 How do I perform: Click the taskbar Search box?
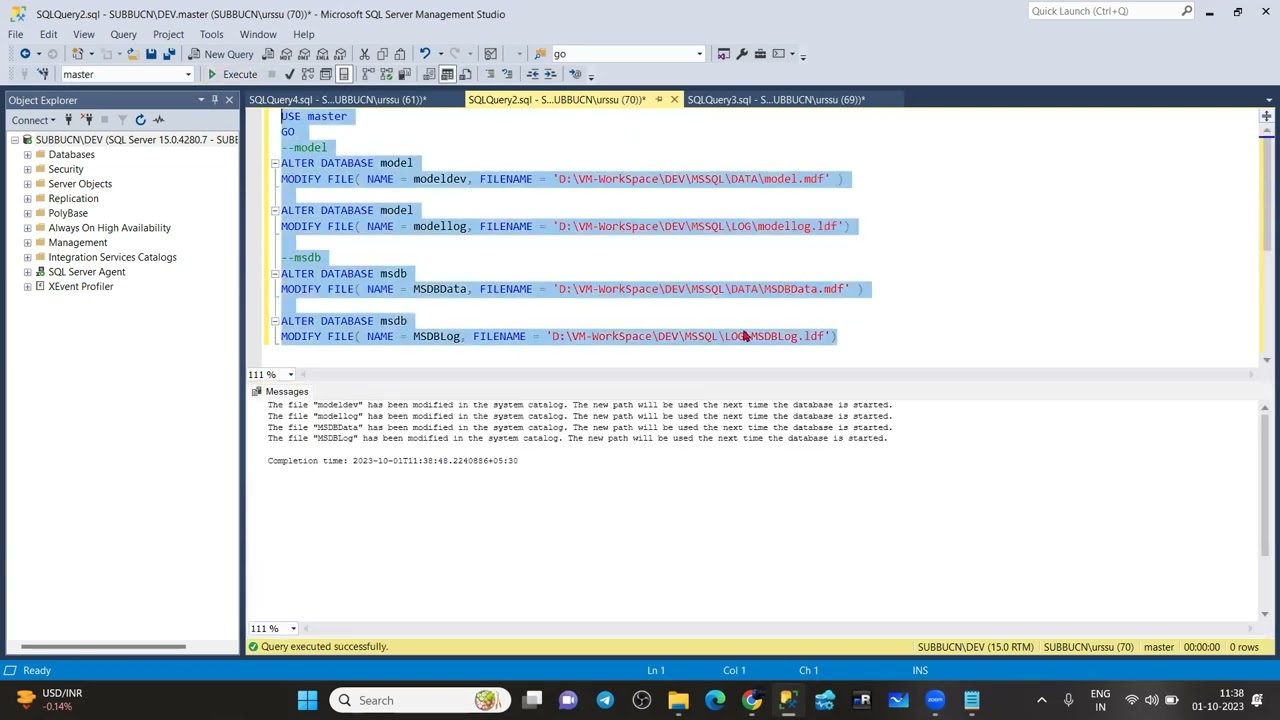point(418,700)
